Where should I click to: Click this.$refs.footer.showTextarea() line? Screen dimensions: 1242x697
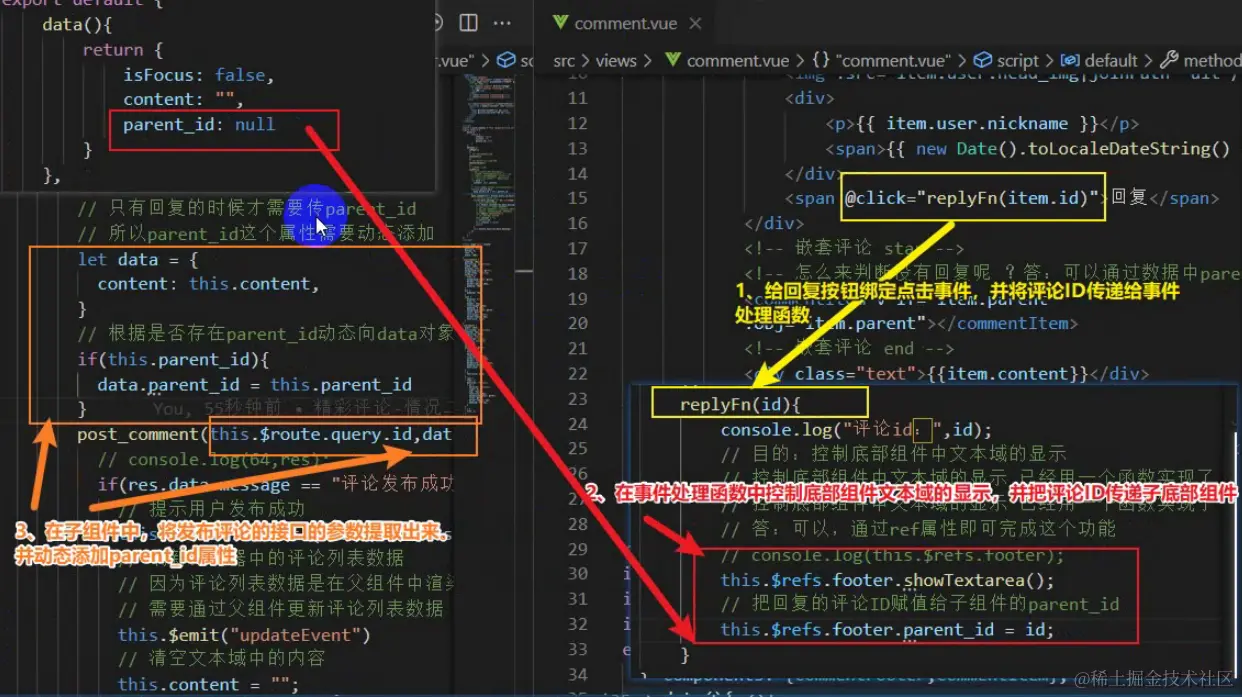(887, 580)
